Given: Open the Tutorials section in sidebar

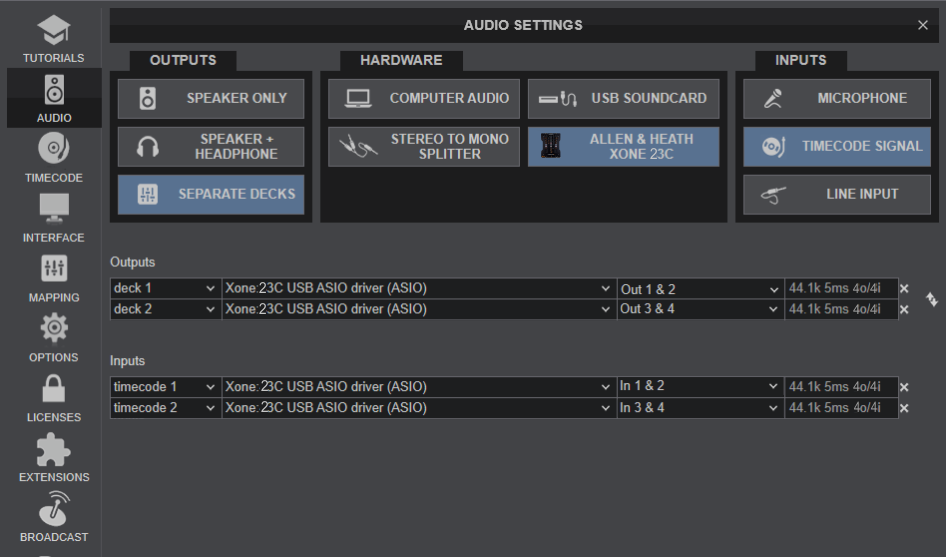Looking at the screenshot, I should [x=53, y=39].
